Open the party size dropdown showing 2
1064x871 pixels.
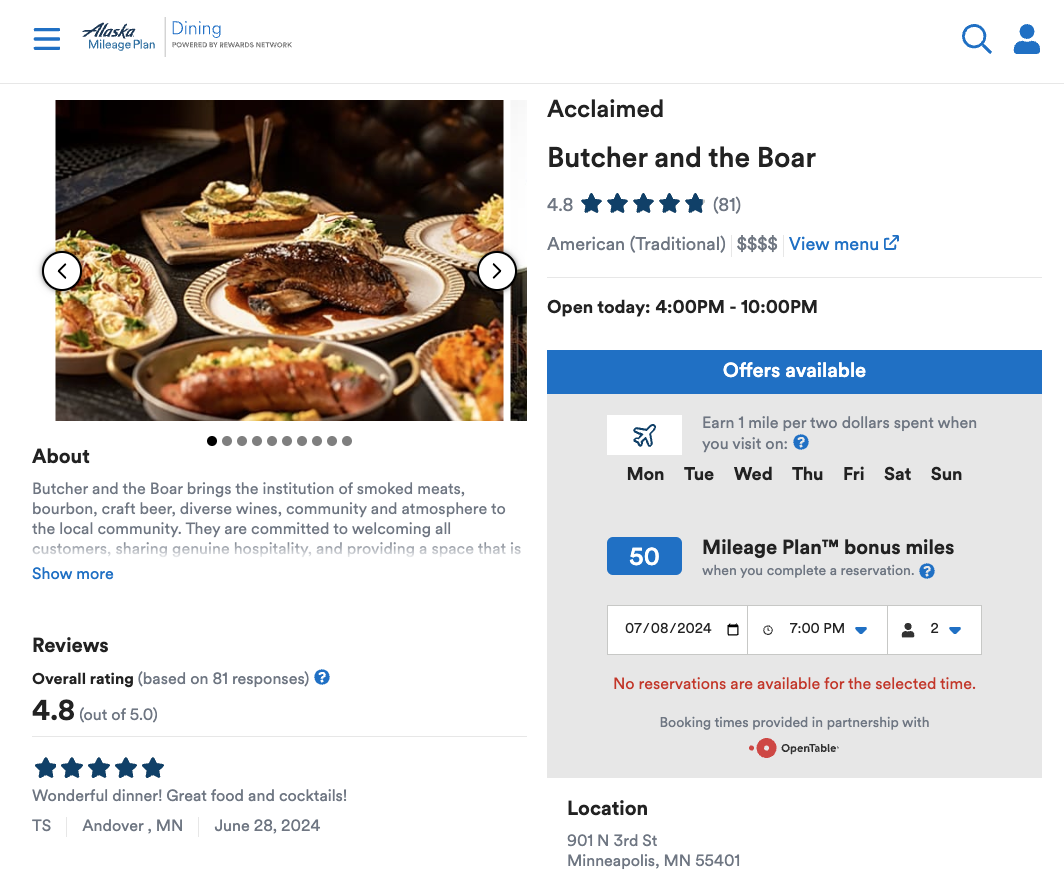pos(934,629)
